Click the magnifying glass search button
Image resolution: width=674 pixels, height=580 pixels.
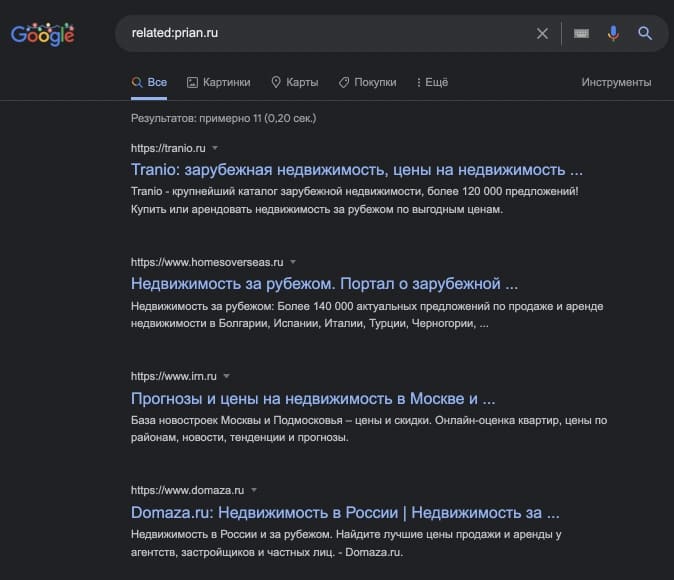point(645,34)
